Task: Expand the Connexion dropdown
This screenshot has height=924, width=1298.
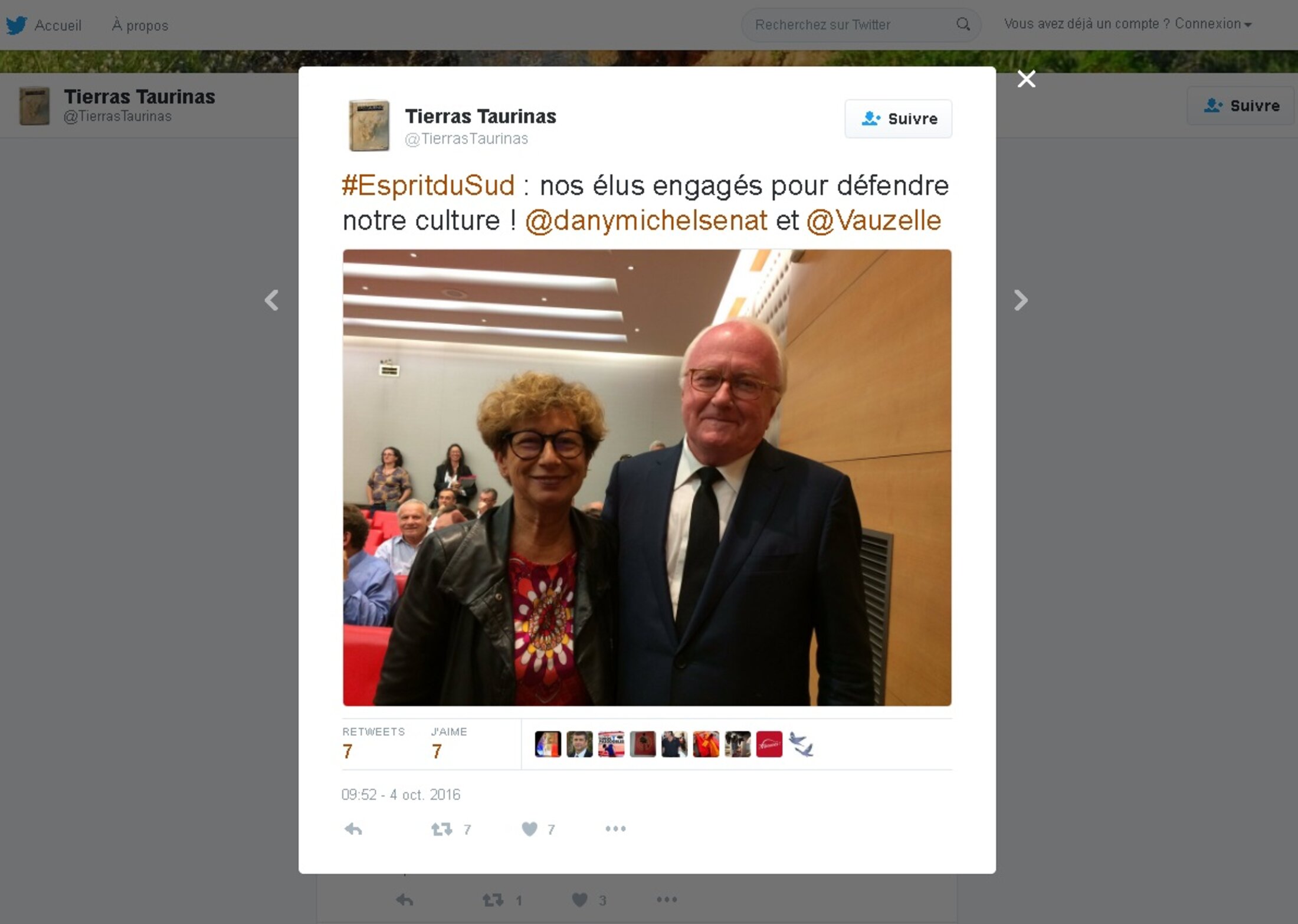Action: (1213, 24)
